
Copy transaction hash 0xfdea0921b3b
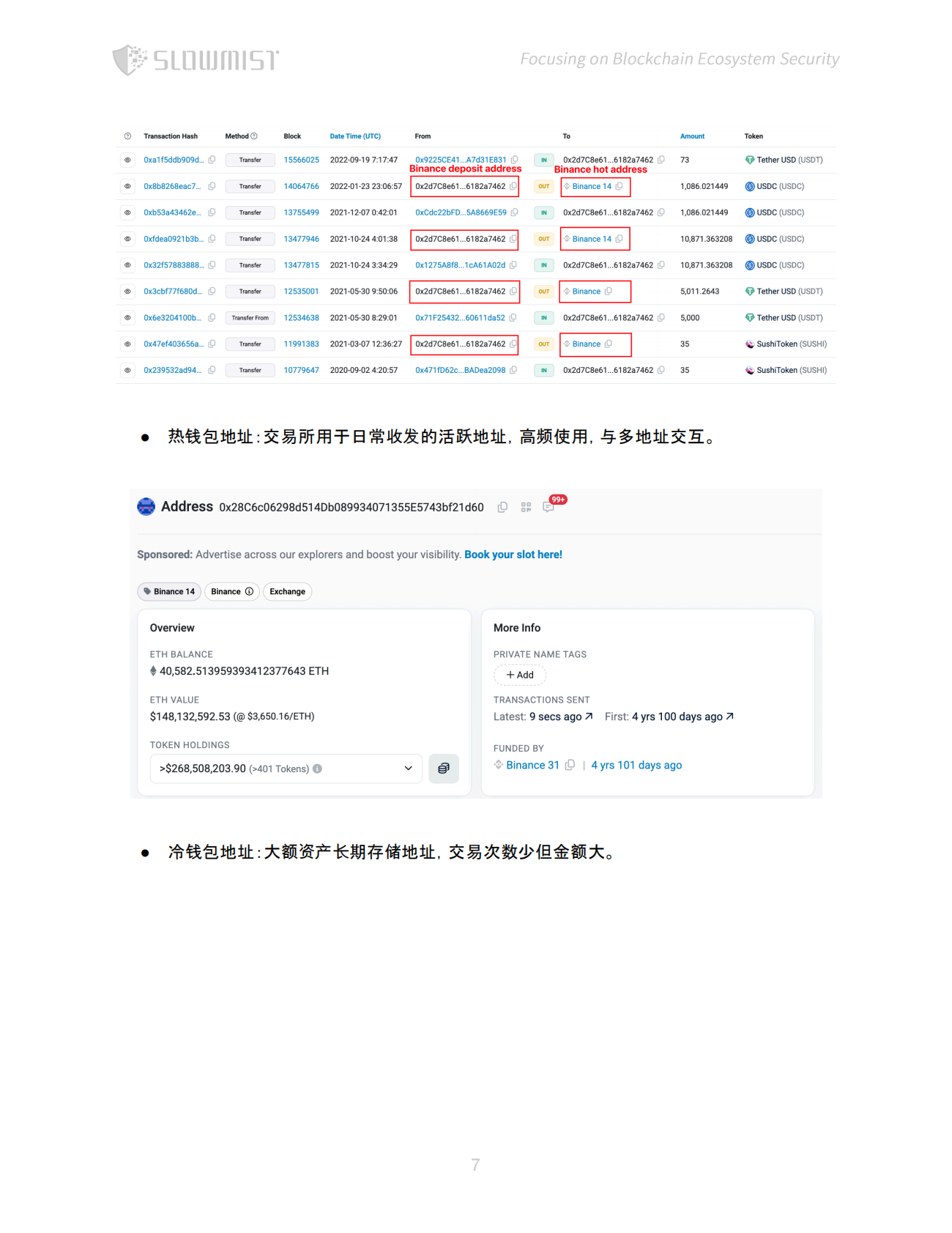click(x=212, y=239)
